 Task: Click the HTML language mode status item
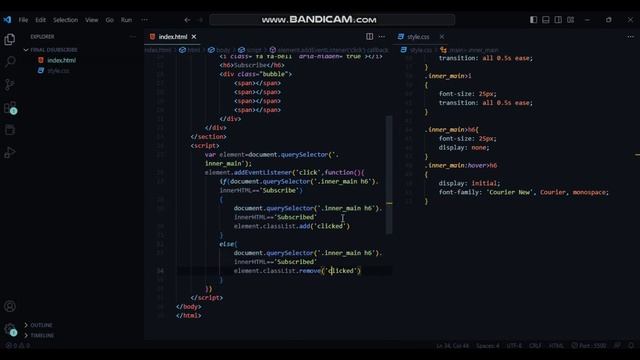point(556,346)
